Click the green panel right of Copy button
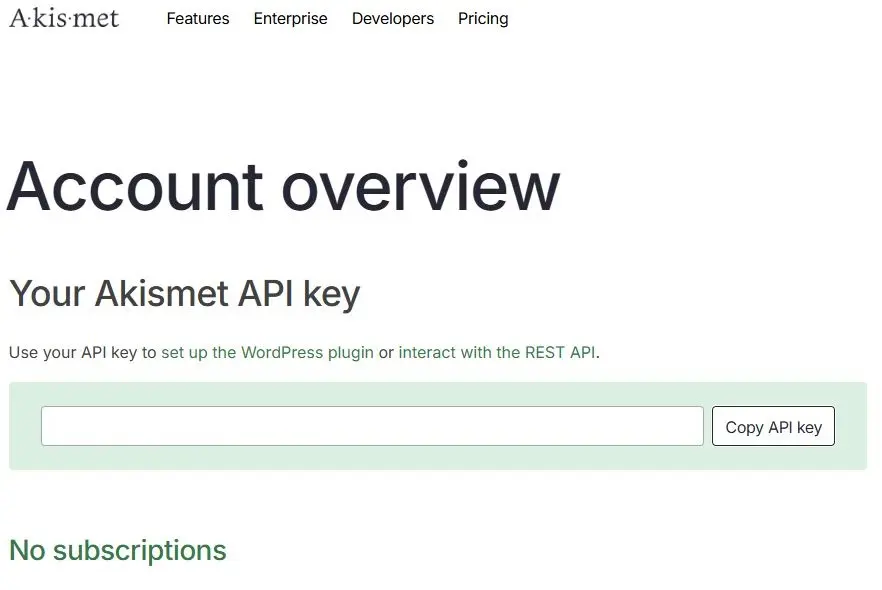The height and width of the screenshot is (590, 882). pyautogui.click(x=851, y=426)
